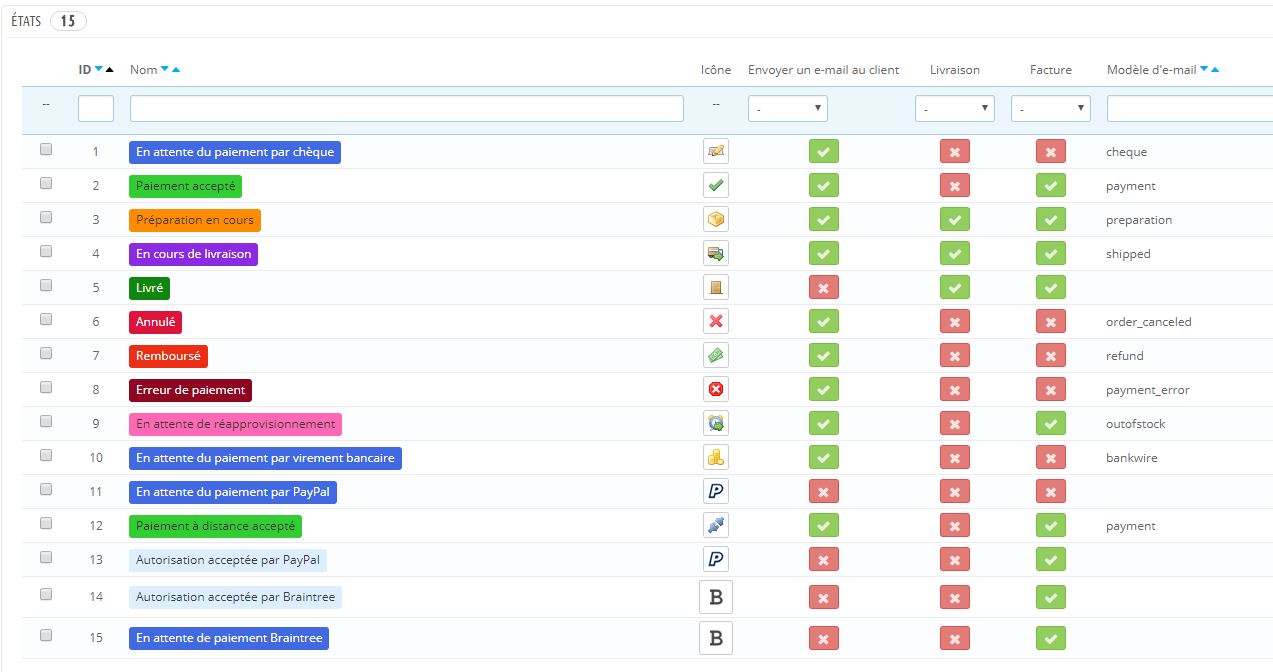
Task: Click the Braintree B icon for status 14
Action: (716, 597)
